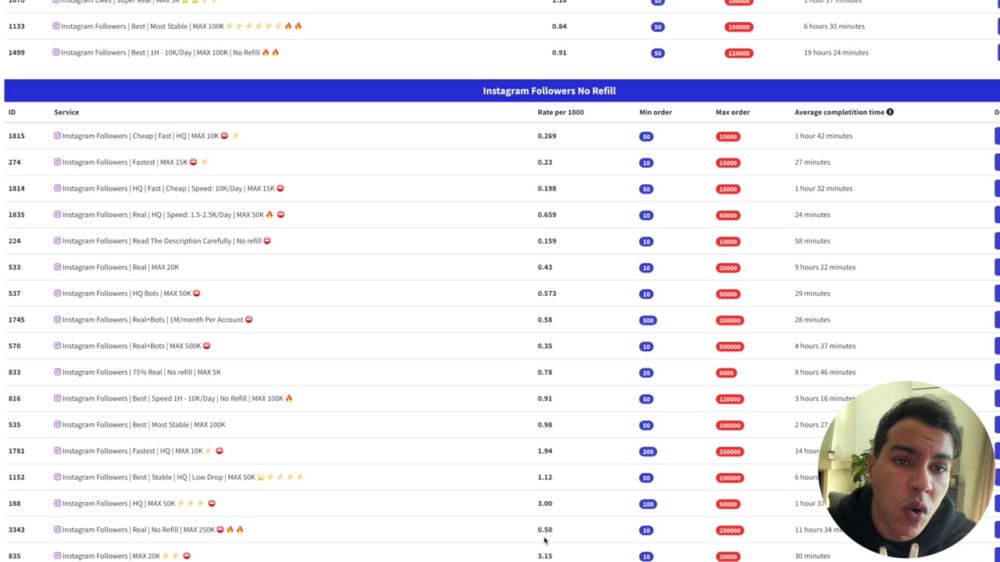Click rate value 0.269
This screenshot has height=562, width=1000.
(x=547, y=136)
